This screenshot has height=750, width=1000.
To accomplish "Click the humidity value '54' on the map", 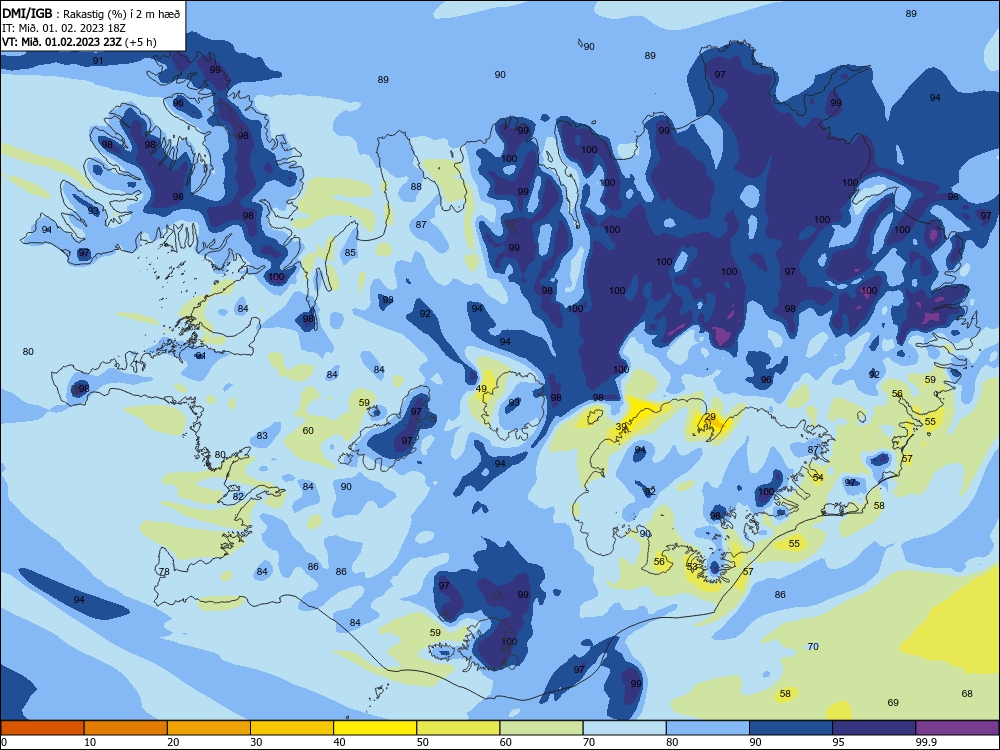I will [x=818, y=477].
